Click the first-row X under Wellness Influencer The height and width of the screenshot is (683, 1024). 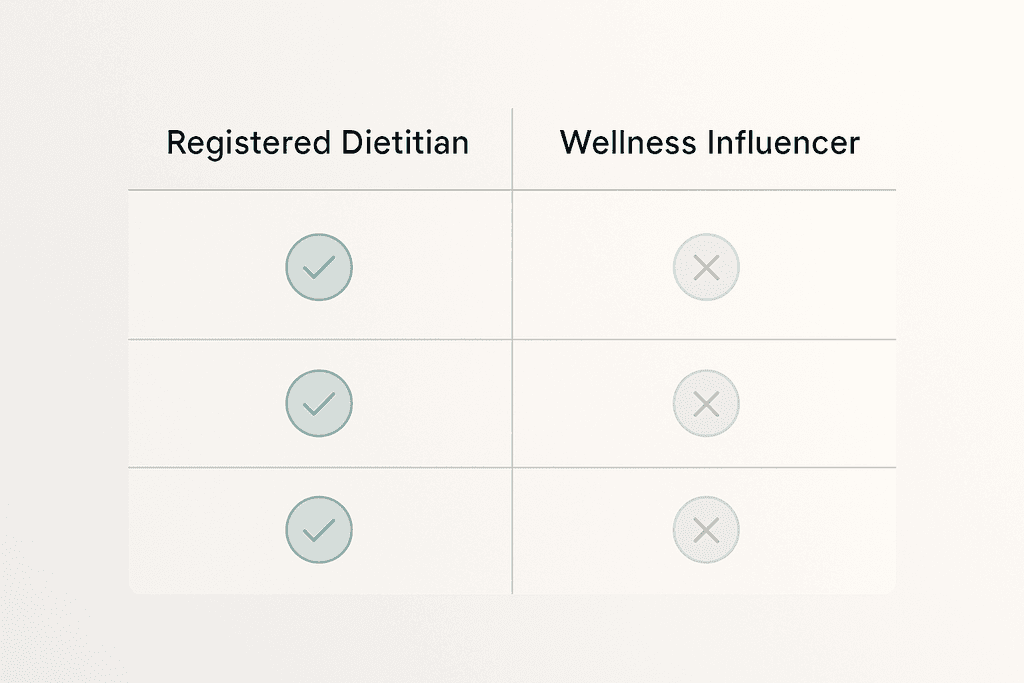[x=706, y=267]
